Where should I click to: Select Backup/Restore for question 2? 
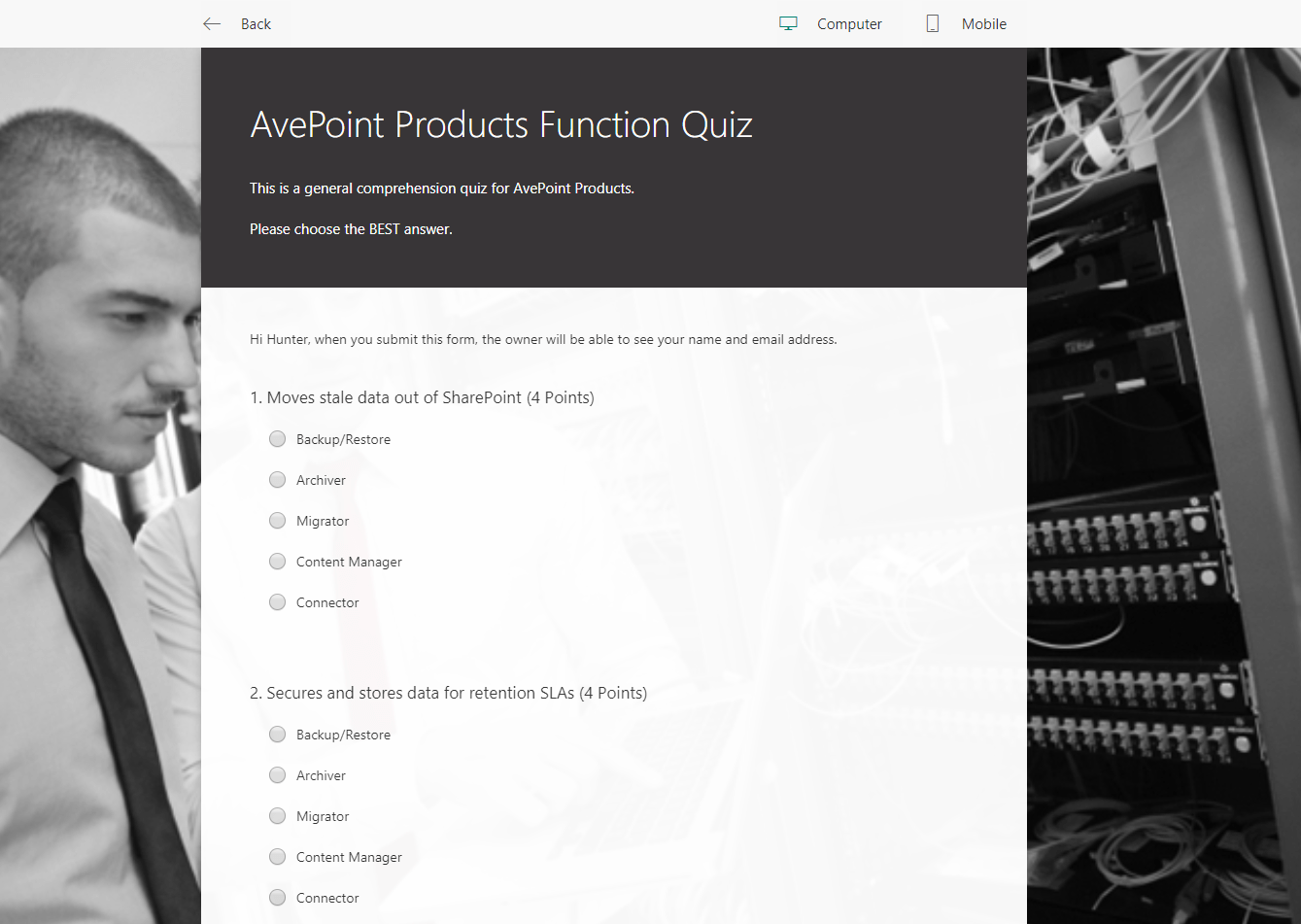coord(277,734)
